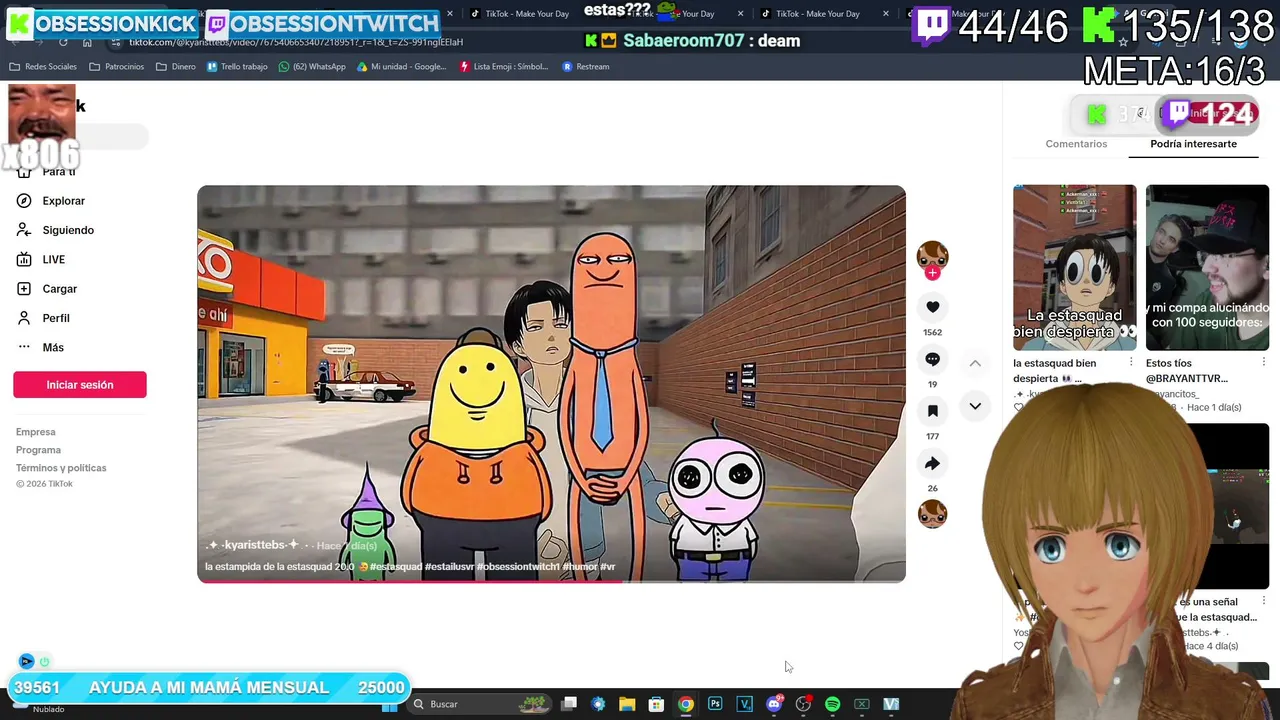Image resolution: width=1280 pixels, height=720 pixels.
Task: Open more options for 'la estasquad bien despierta'
Action: (1131, 362)
